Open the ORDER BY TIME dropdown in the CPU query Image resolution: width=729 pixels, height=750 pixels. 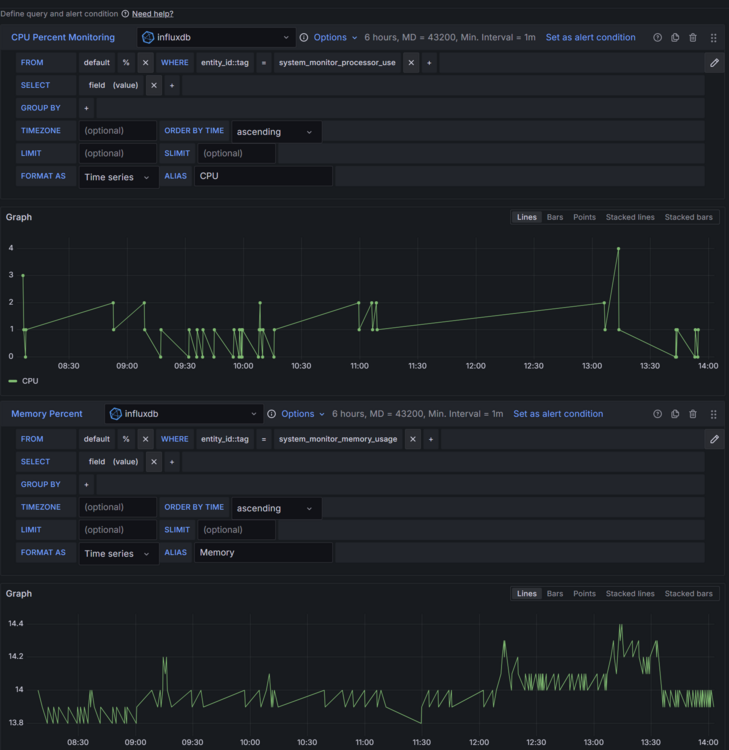[x=275, y=132]
